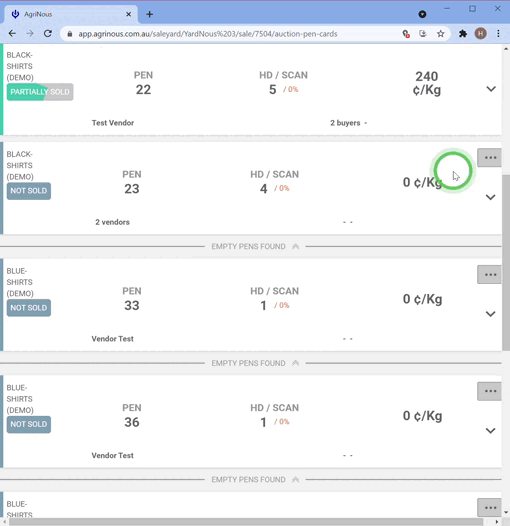This screenshot has height=526, width=510.
Task: Click the vertical scrollbar thumb
Action: [x=506, y=262]
